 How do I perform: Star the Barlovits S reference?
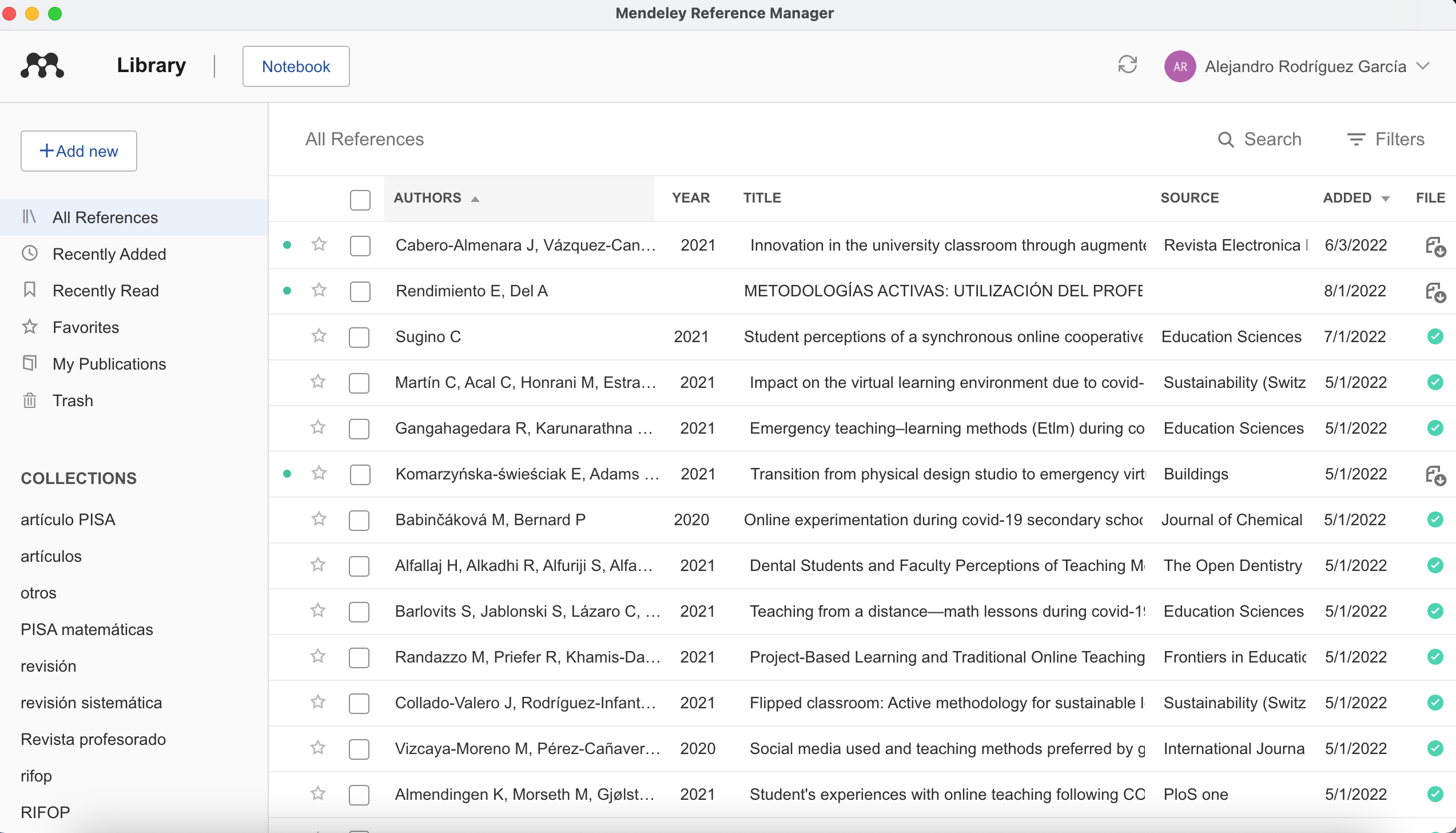coord(318,610)
